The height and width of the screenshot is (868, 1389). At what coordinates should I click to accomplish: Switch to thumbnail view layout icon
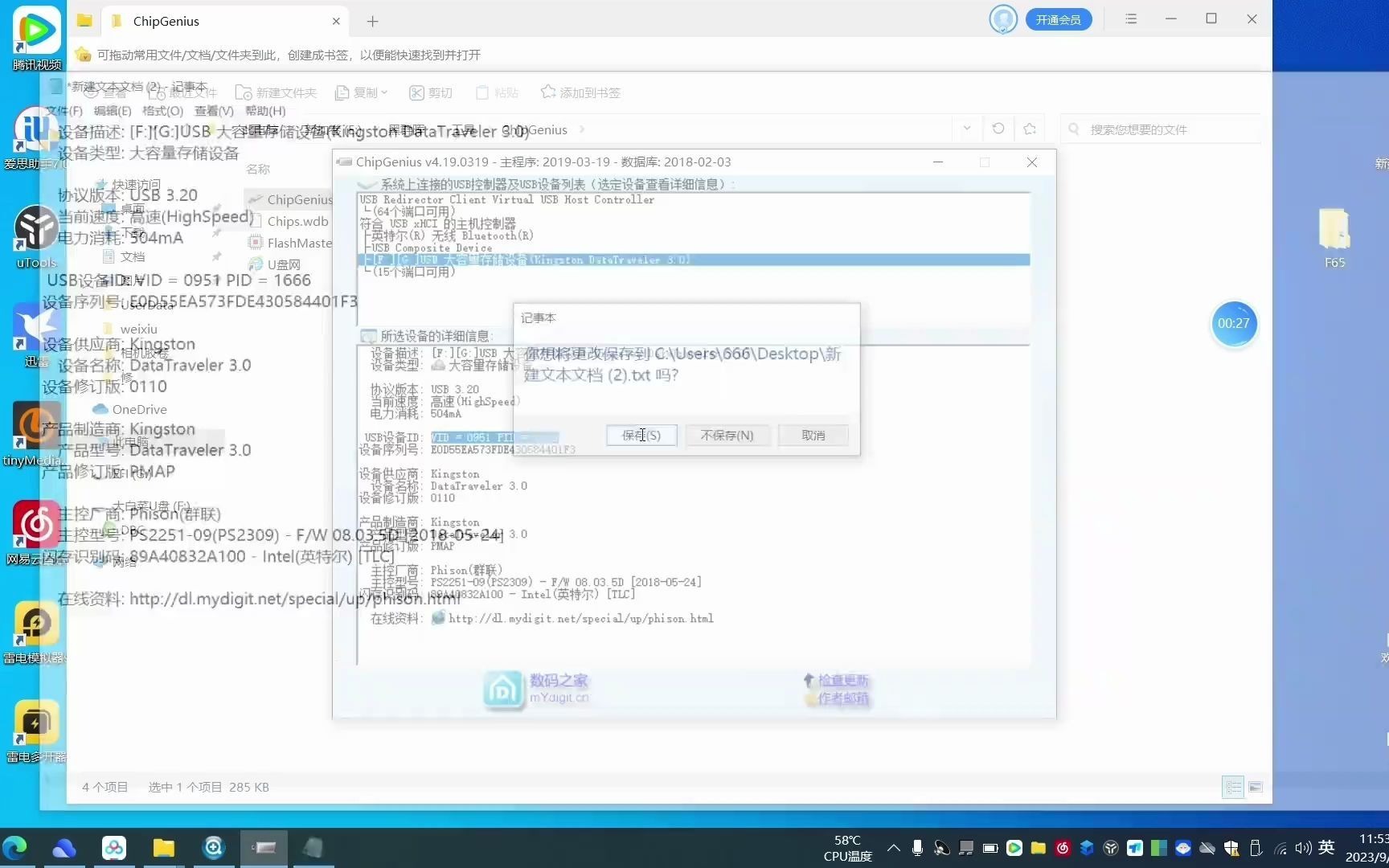tap(1256, 787)
